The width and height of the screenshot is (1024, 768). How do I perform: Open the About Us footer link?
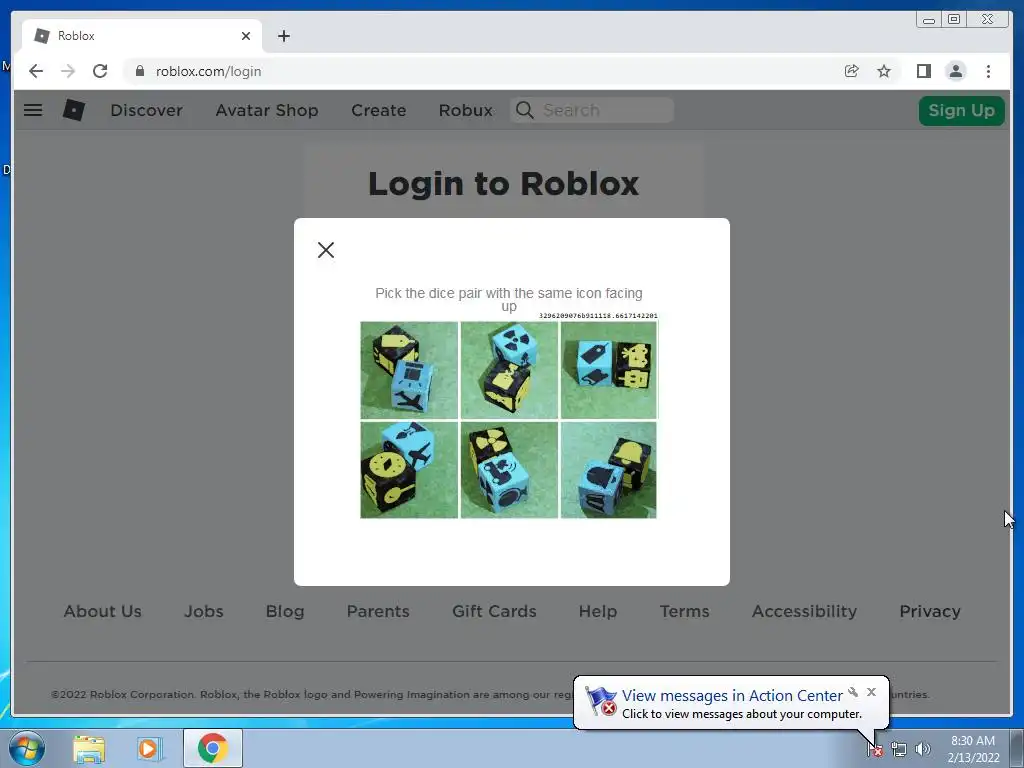click(103, 611)
